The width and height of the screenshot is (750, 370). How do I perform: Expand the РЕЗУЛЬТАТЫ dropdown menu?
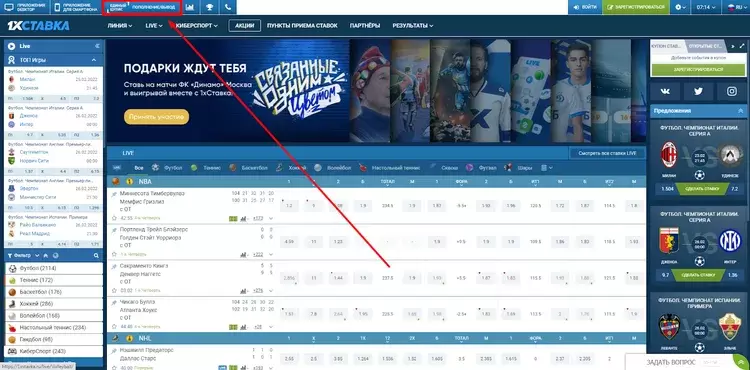pos(413,26)
